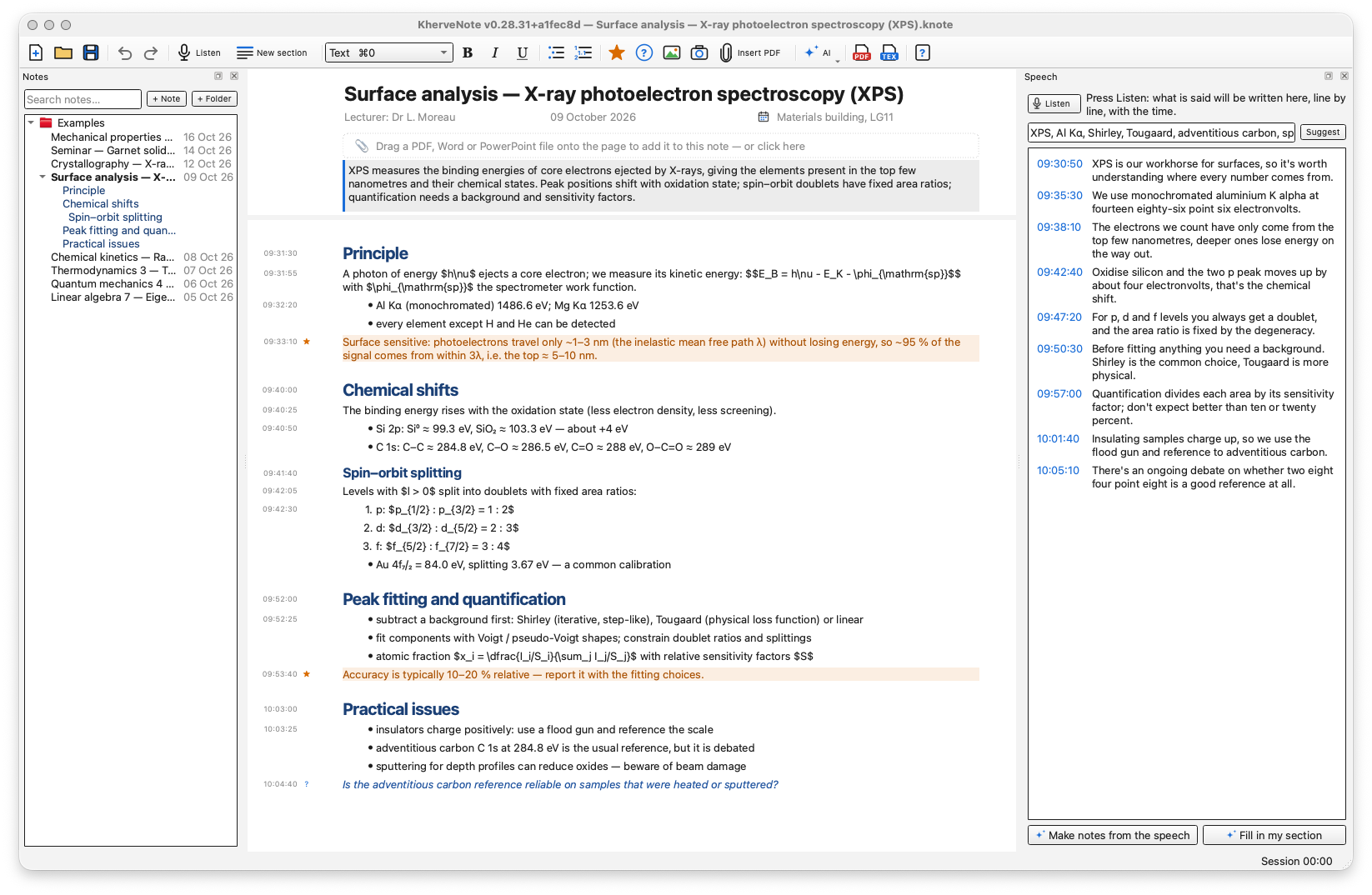Export the note to TEX
Screen dimensions: 1372x895
pos(889,52)
